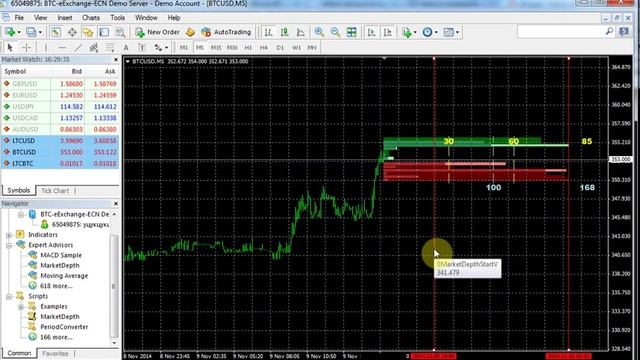Switch chart to Candlesticks icon
This screenshot has width=640, height=360.
(x=284, y=32)
